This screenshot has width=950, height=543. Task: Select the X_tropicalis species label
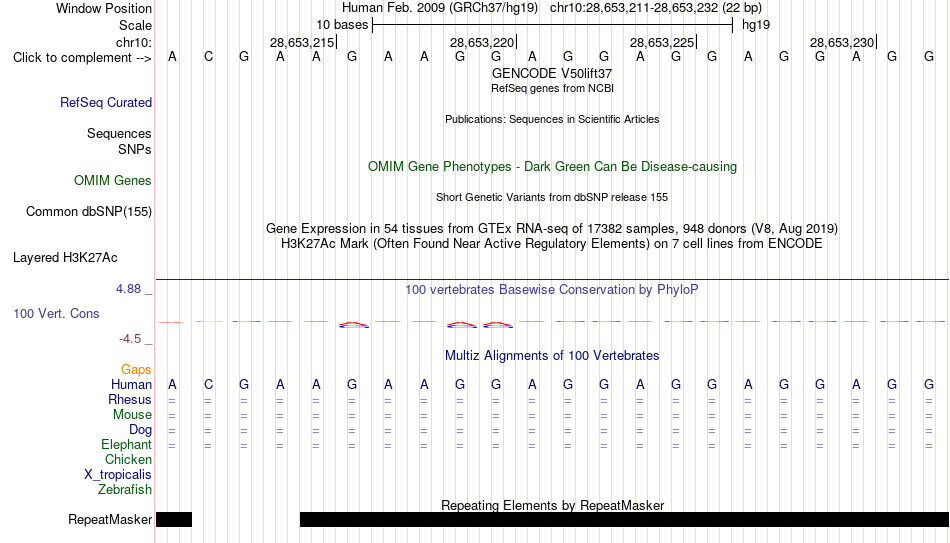point(118,475)
